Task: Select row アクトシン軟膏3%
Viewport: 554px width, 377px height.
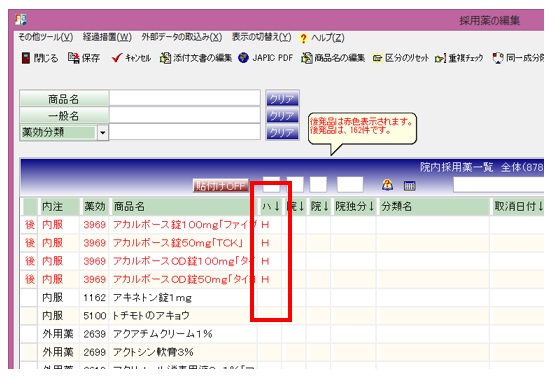Action: click(x=282, y=352)
